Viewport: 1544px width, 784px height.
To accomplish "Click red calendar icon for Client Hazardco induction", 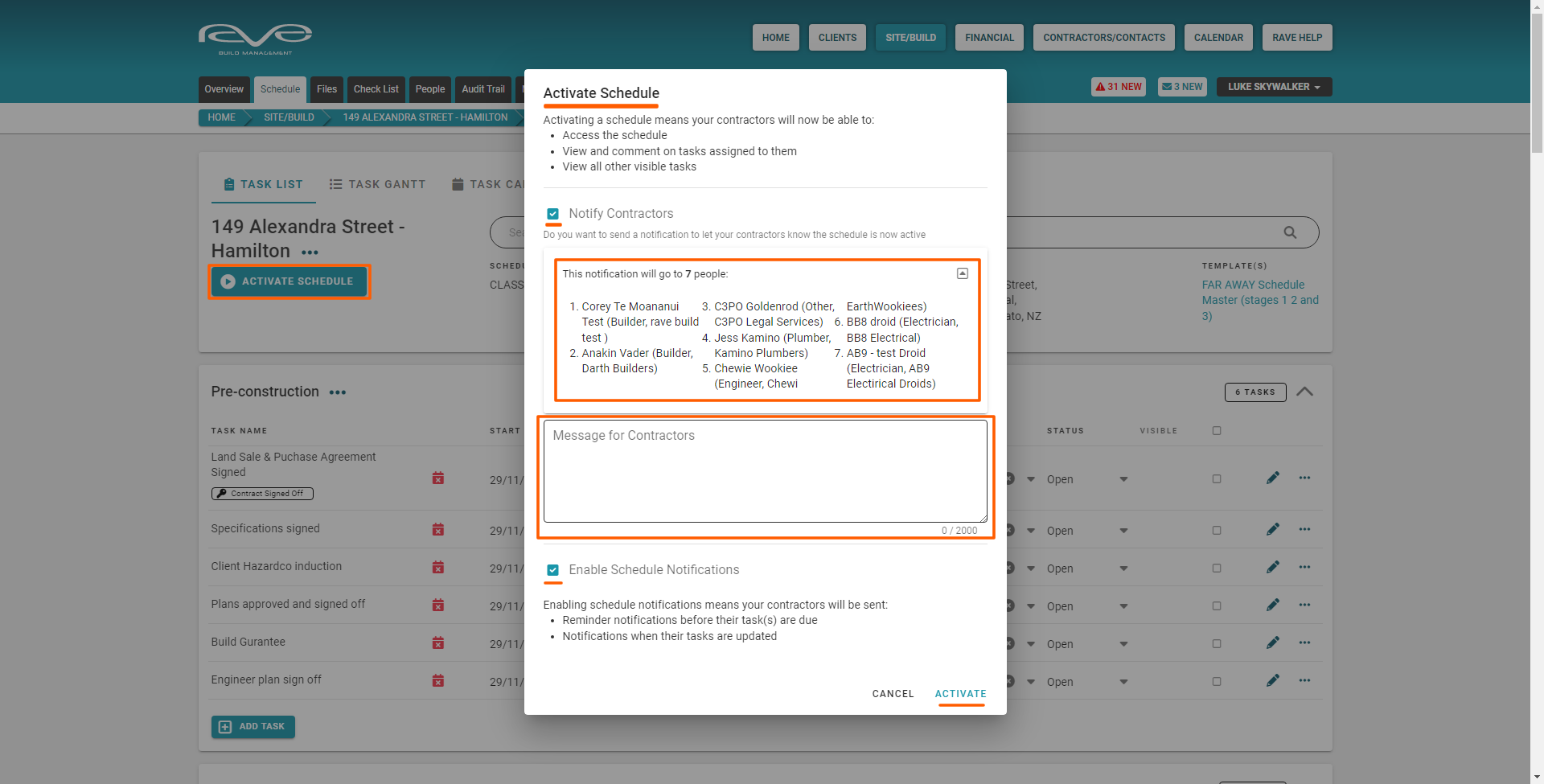I will [x=438, y=567].
